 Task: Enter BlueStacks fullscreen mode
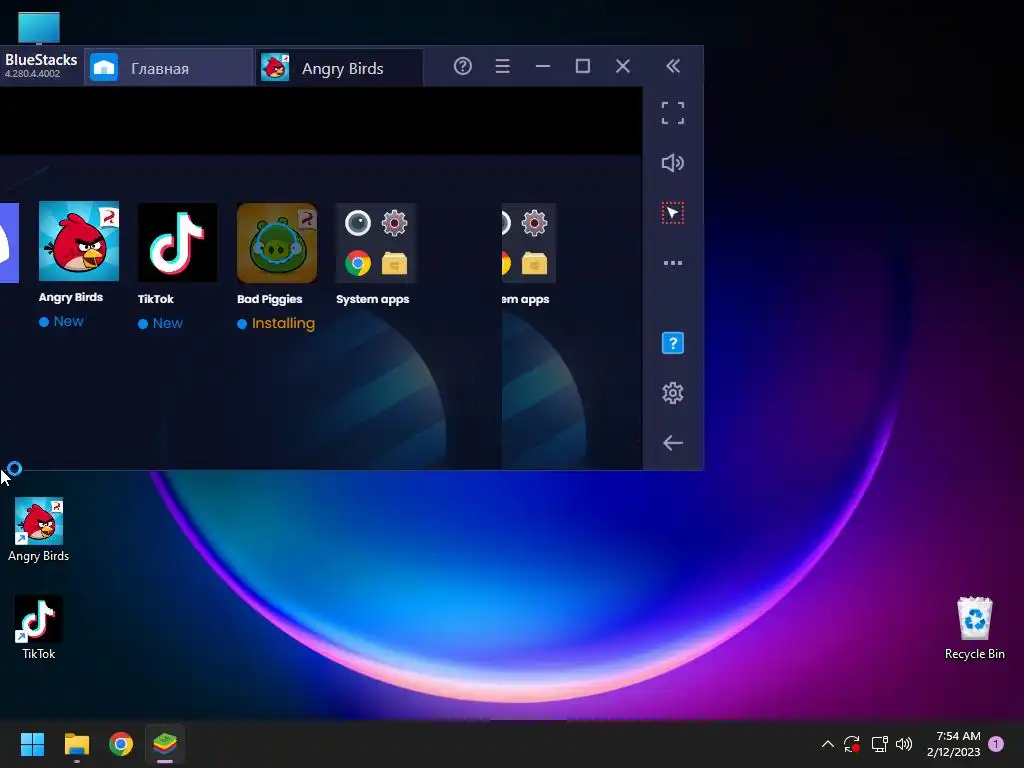coord(673,112)
